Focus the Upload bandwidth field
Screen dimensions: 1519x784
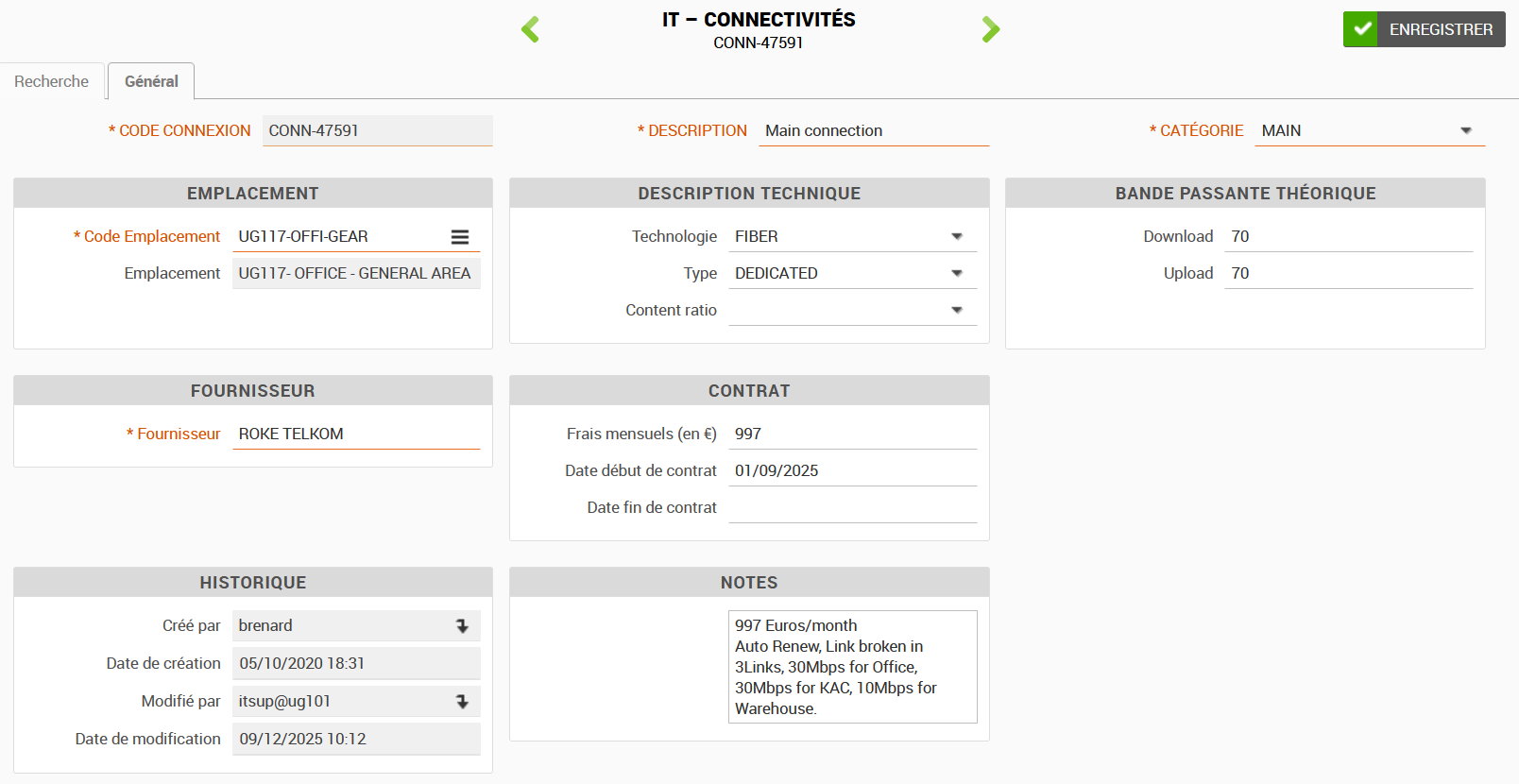tap(1348, 274)
